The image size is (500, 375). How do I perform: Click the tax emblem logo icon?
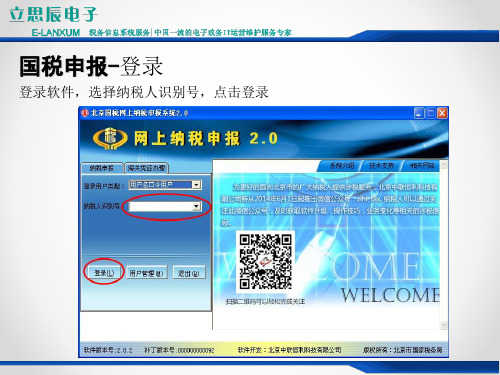(x=110, y=138)
